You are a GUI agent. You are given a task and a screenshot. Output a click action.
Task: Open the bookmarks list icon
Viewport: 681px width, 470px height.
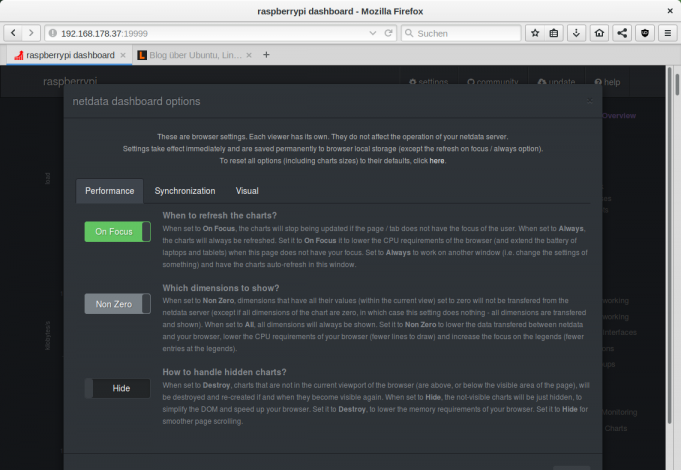(555, 33)
